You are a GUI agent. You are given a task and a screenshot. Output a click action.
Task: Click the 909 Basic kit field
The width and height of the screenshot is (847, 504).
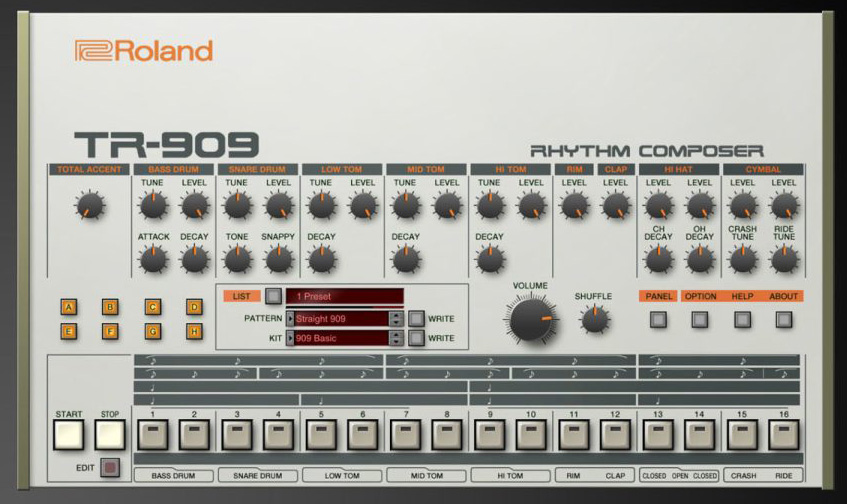coord(341,338)
